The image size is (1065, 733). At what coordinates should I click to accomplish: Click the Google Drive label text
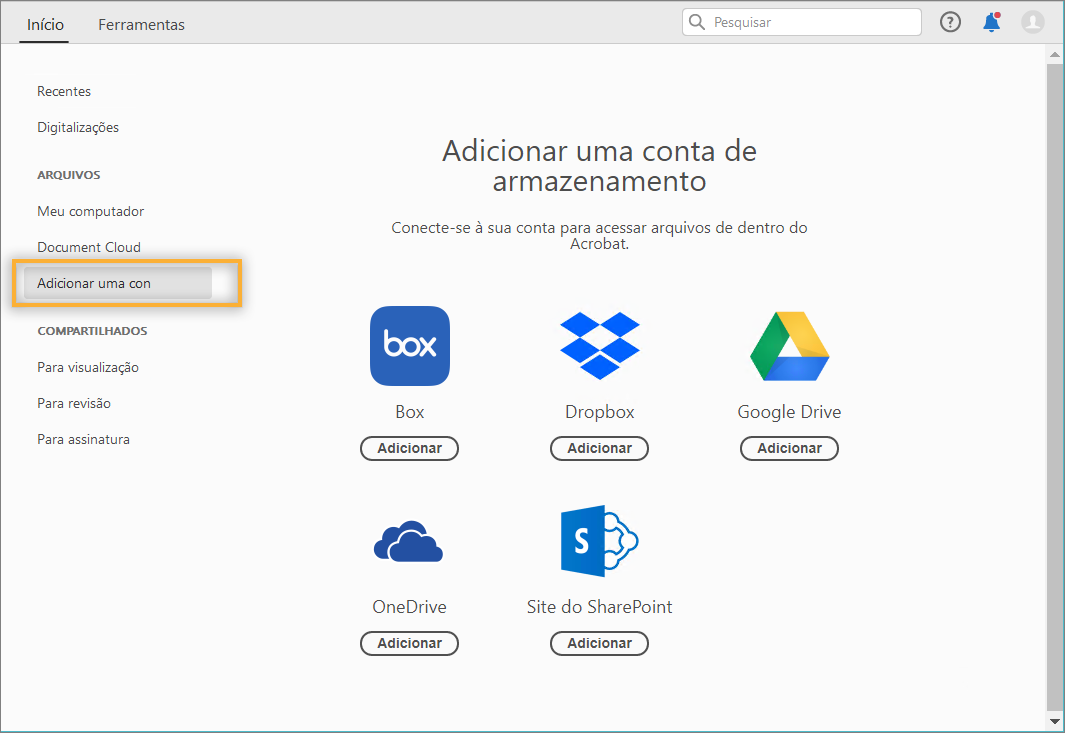[x=789, y=412]
